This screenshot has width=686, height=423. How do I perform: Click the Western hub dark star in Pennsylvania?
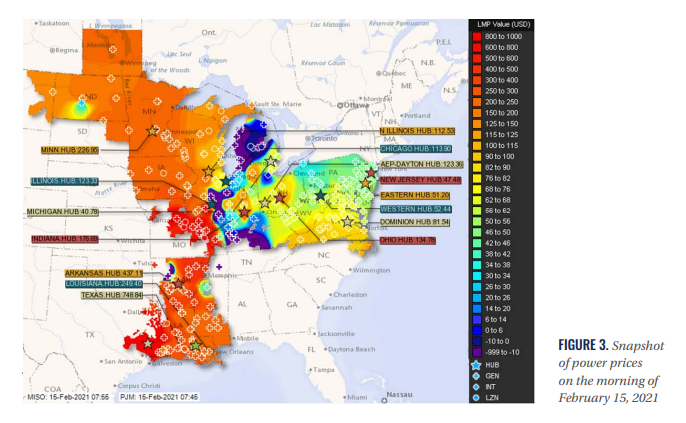[x=321, y=195]
